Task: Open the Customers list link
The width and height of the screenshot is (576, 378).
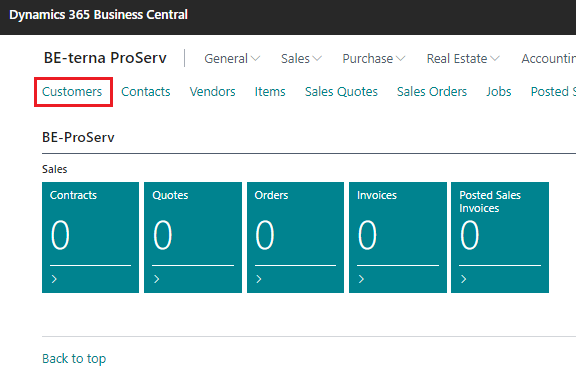Action: pos(72,91)
